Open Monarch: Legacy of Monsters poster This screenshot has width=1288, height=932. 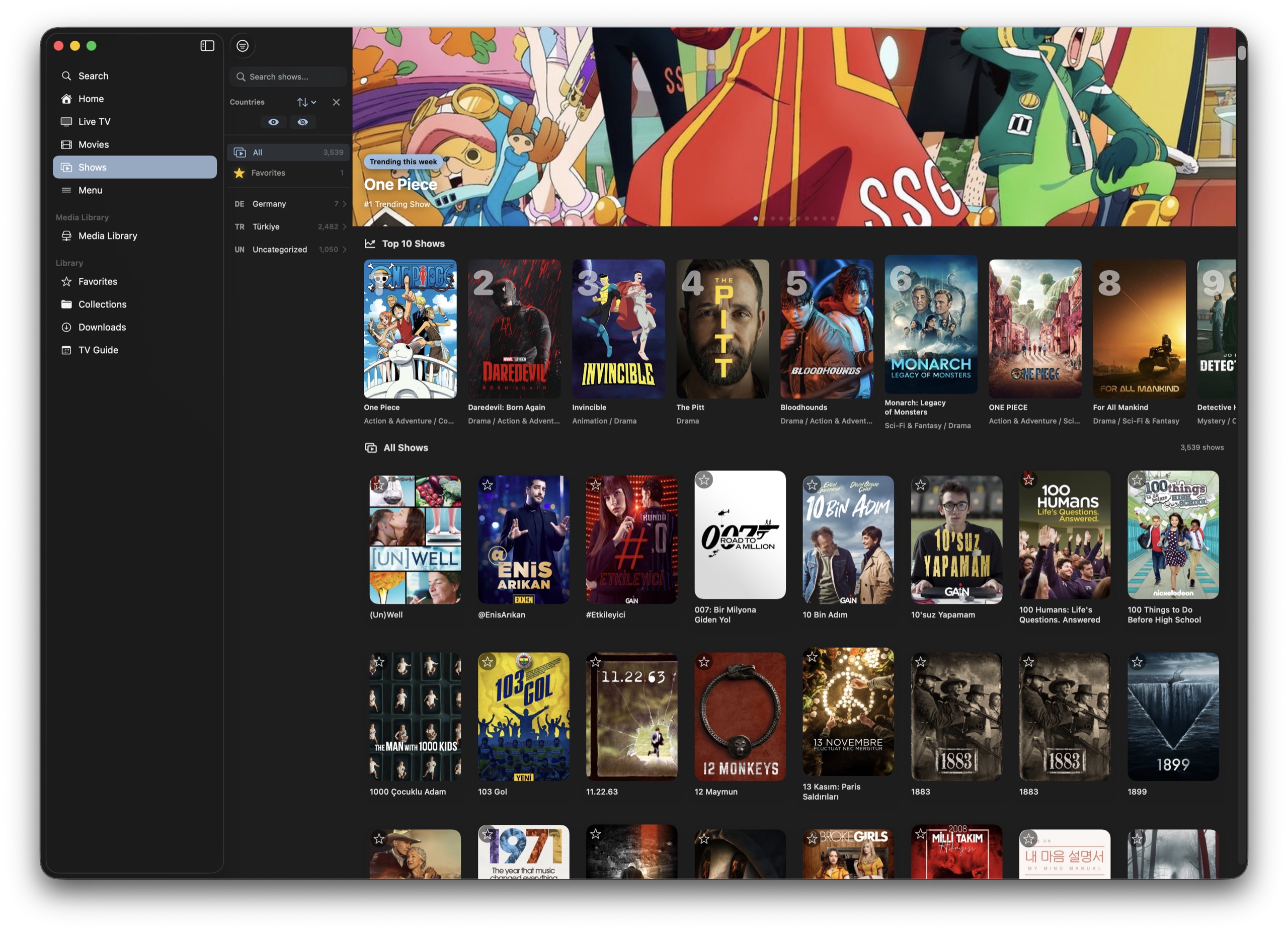tap(931, 324)
